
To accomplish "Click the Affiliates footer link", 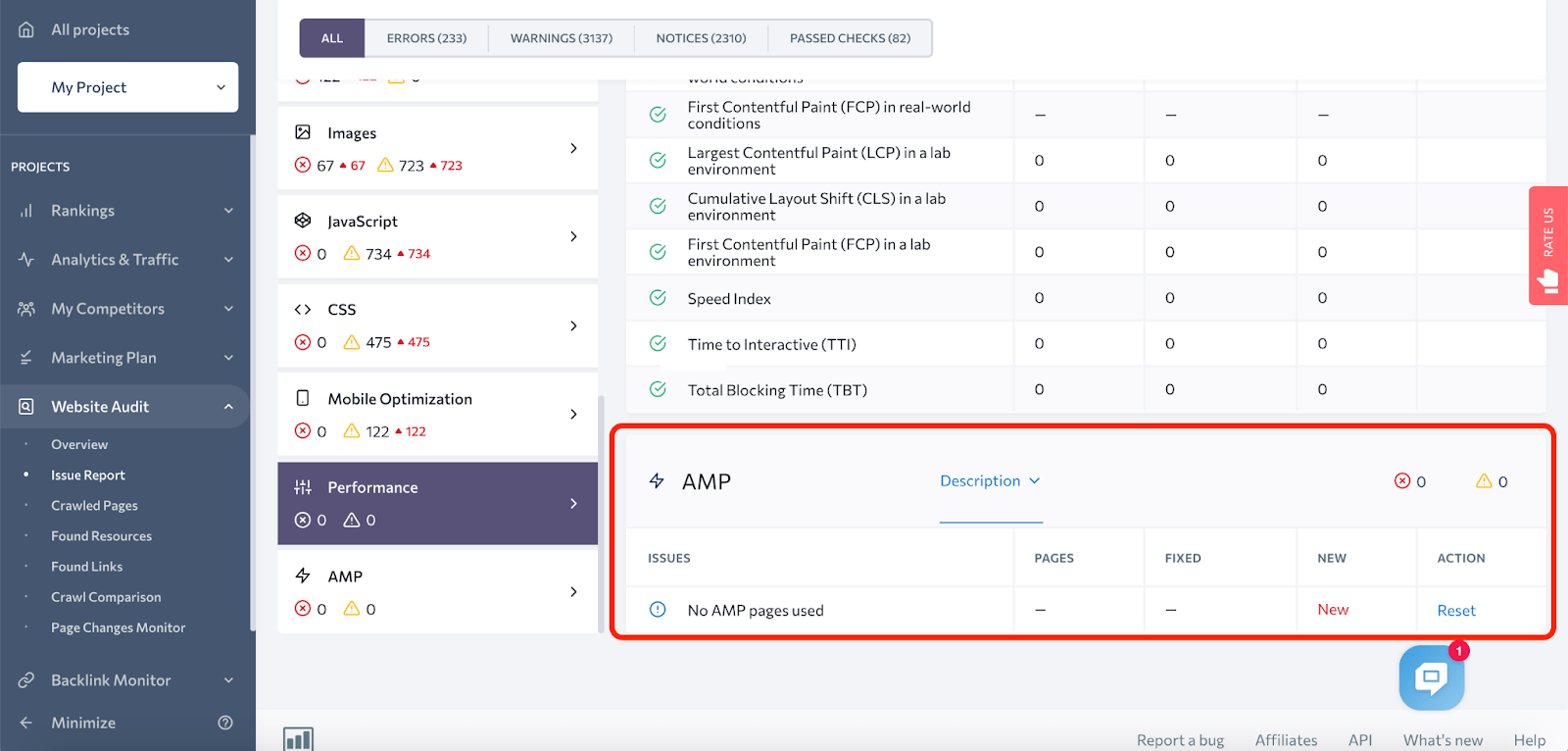I will click(x=1286, y=740).
